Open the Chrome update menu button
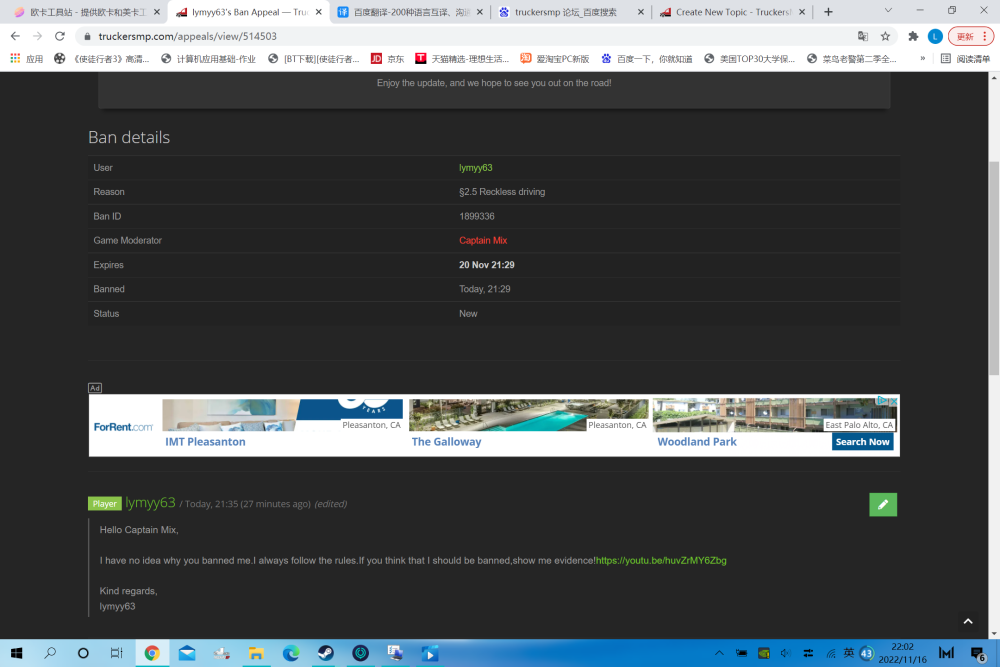 (x=965, y=36)
